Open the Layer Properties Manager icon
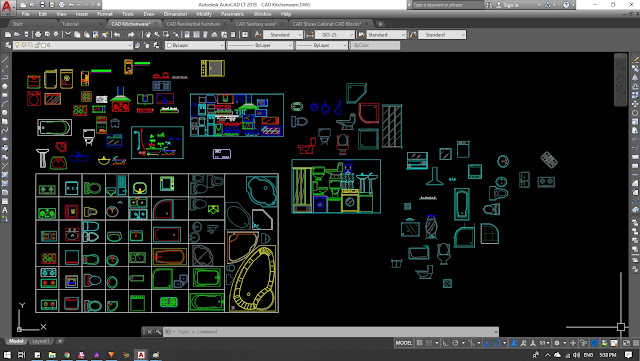Image resolution: width=640 pixels, height=361 pixels. [8, 45]
